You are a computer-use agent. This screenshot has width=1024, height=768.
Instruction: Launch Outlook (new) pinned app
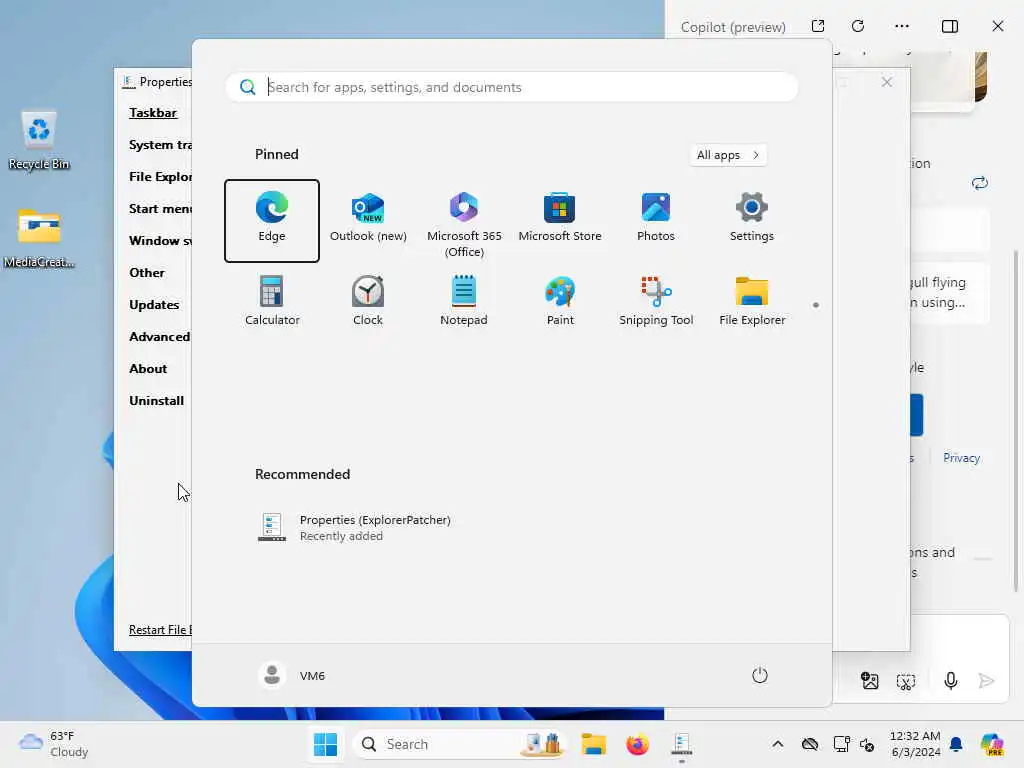[x=368, y=221]
